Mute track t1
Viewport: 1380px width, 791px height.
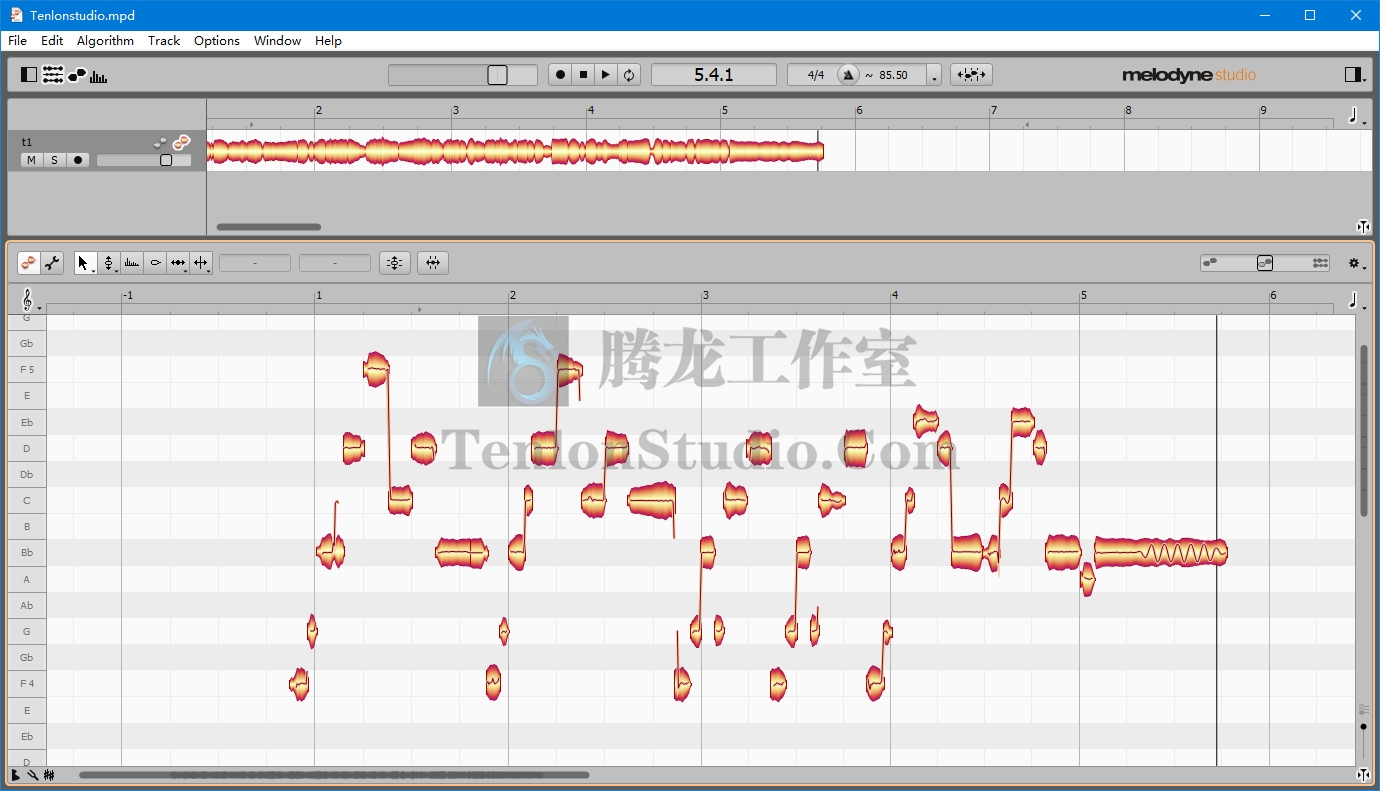[x=31, y=160]
